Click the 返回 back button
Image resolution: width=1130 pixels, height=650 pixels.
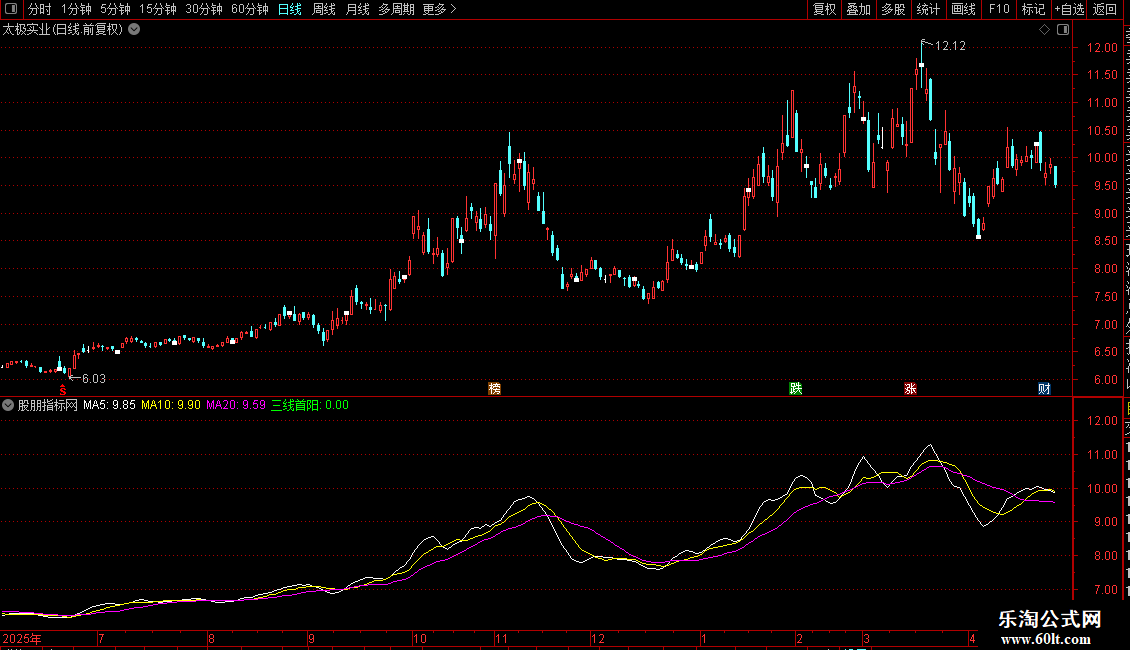tap(1104, 9)
